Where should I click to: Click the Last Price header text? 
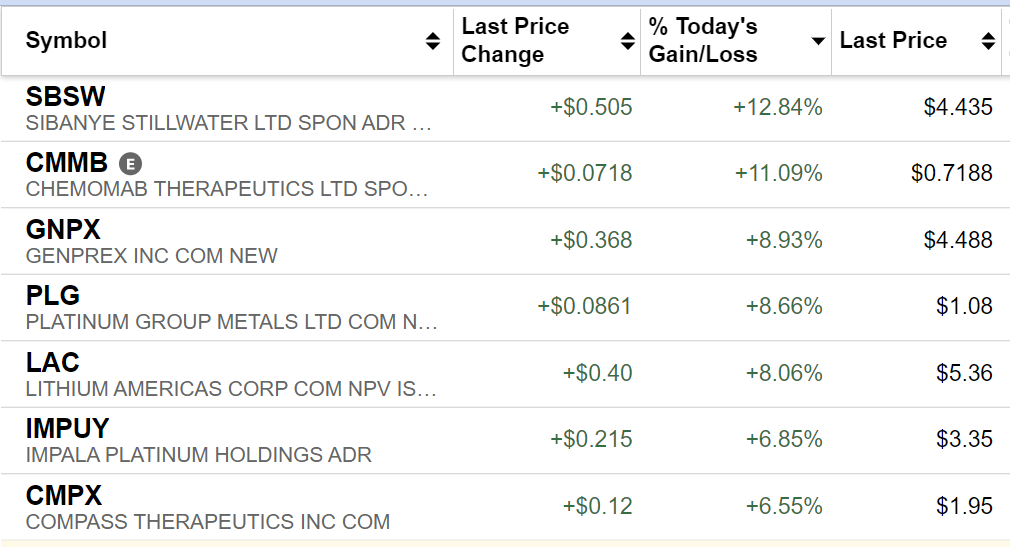pos(893,41)
